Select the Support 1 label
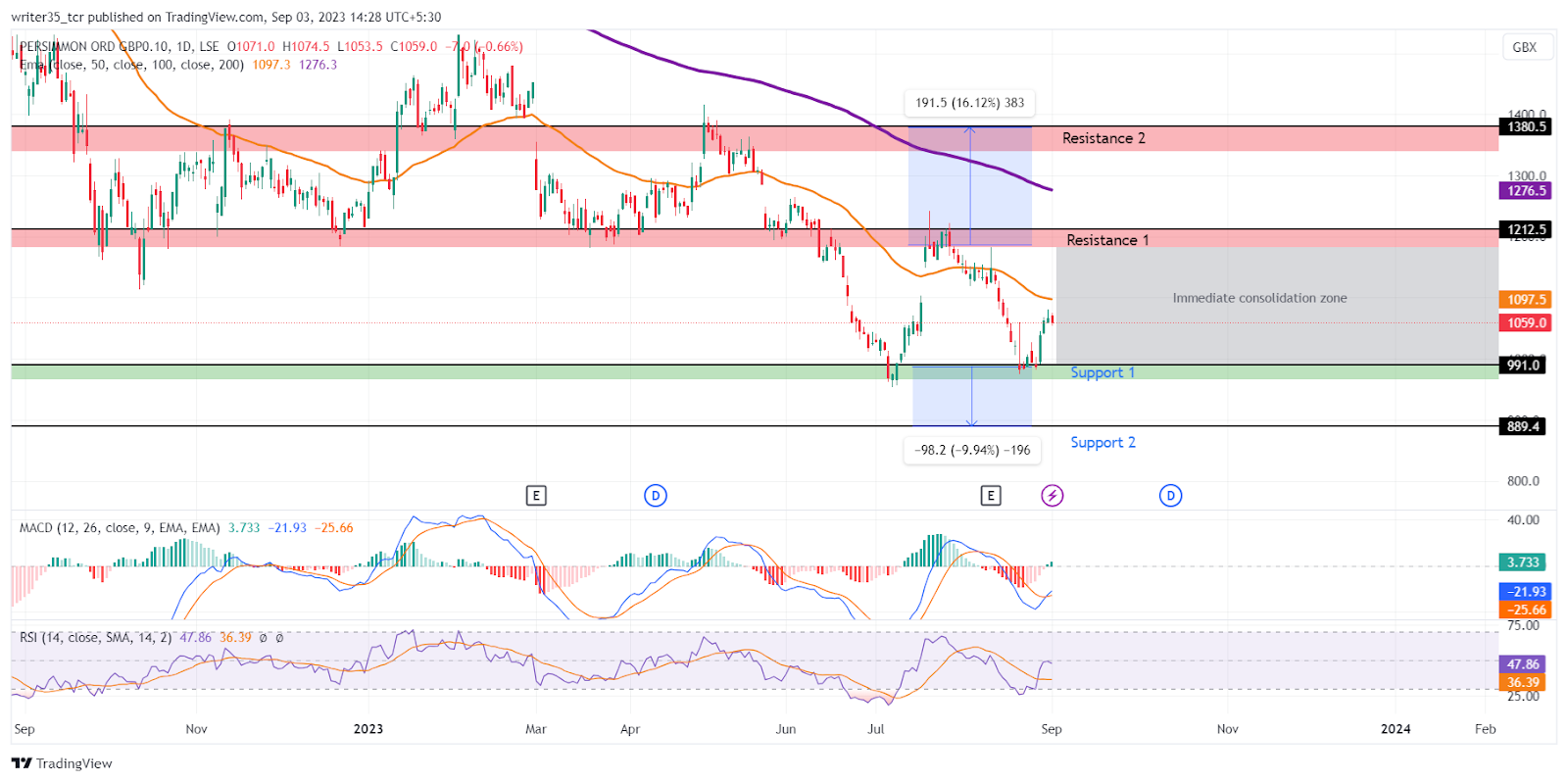 coord(1102,372)
